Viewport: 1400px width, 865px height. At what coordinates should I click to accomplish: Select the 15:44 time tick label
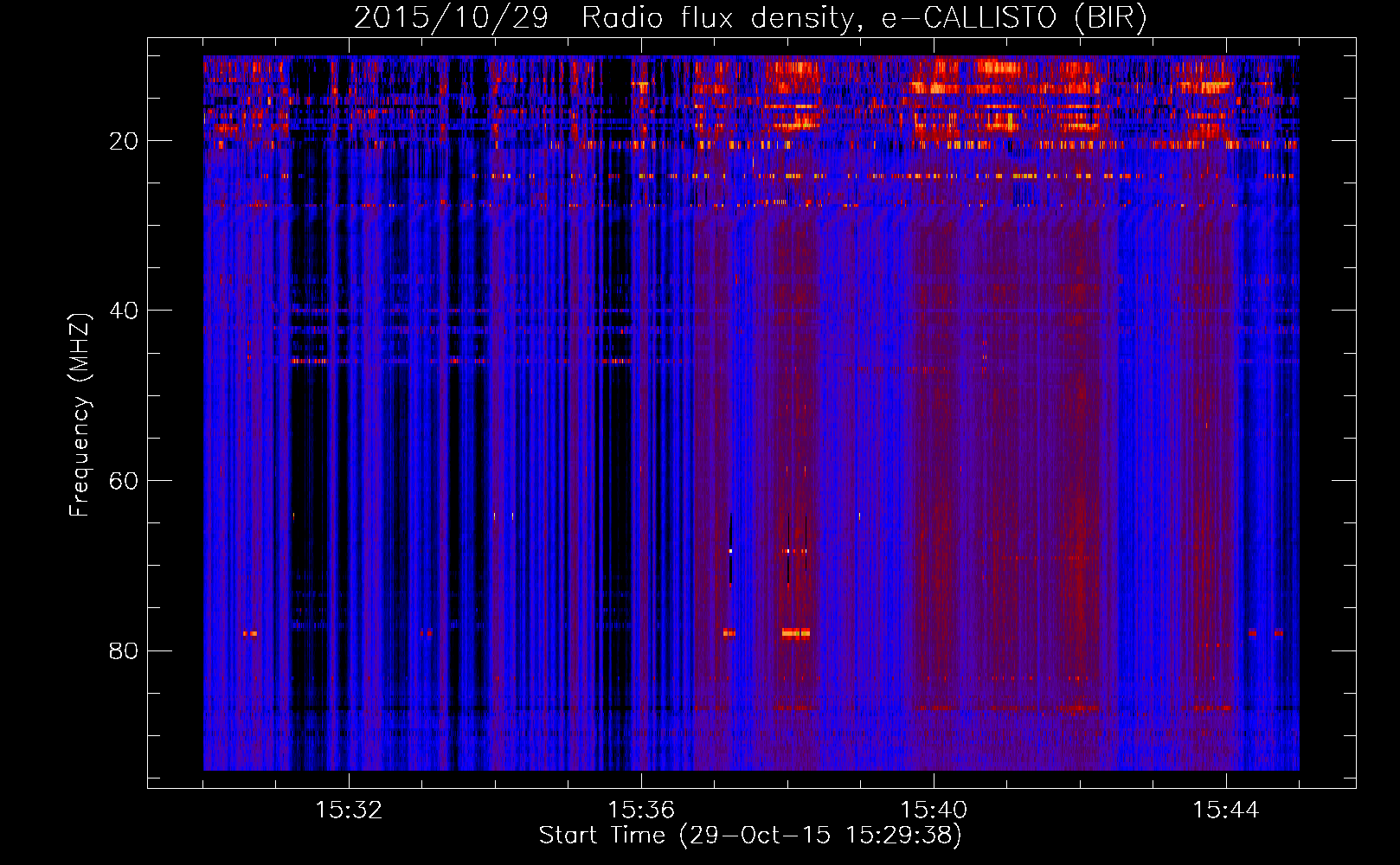[x=1226, y=811]
